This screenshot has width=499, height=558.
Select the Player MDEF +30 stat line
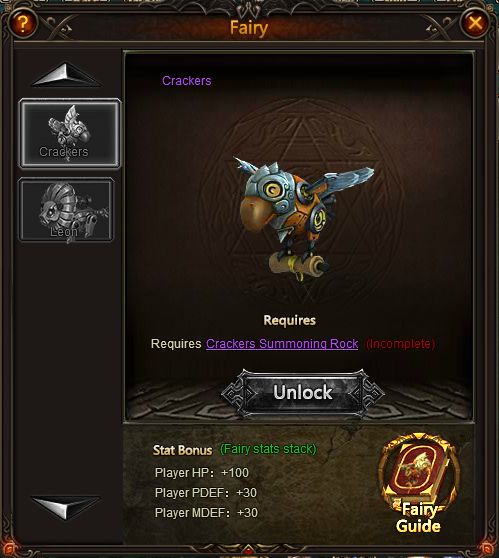pyautogui.click(x=206, y=512)
